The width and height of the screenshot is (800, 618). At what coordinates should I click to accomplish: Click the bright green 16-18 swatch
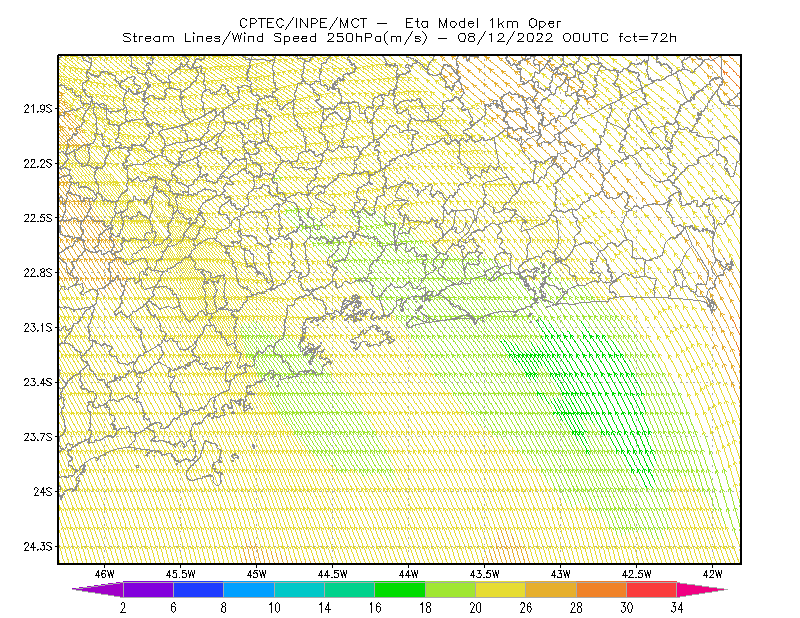400,589
